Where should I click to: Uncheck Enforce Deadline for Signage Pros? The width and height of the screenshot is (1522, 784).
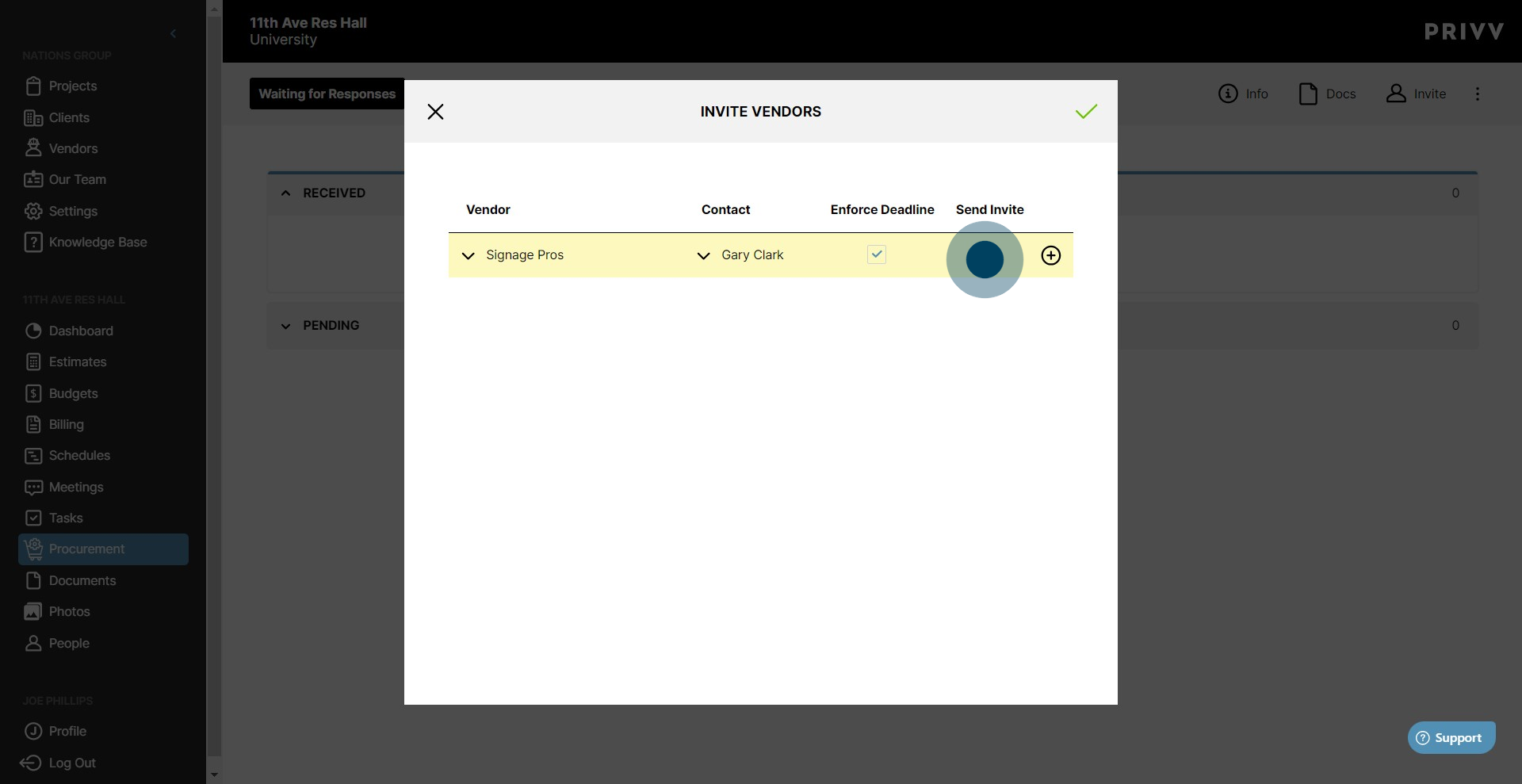(877, 254)
